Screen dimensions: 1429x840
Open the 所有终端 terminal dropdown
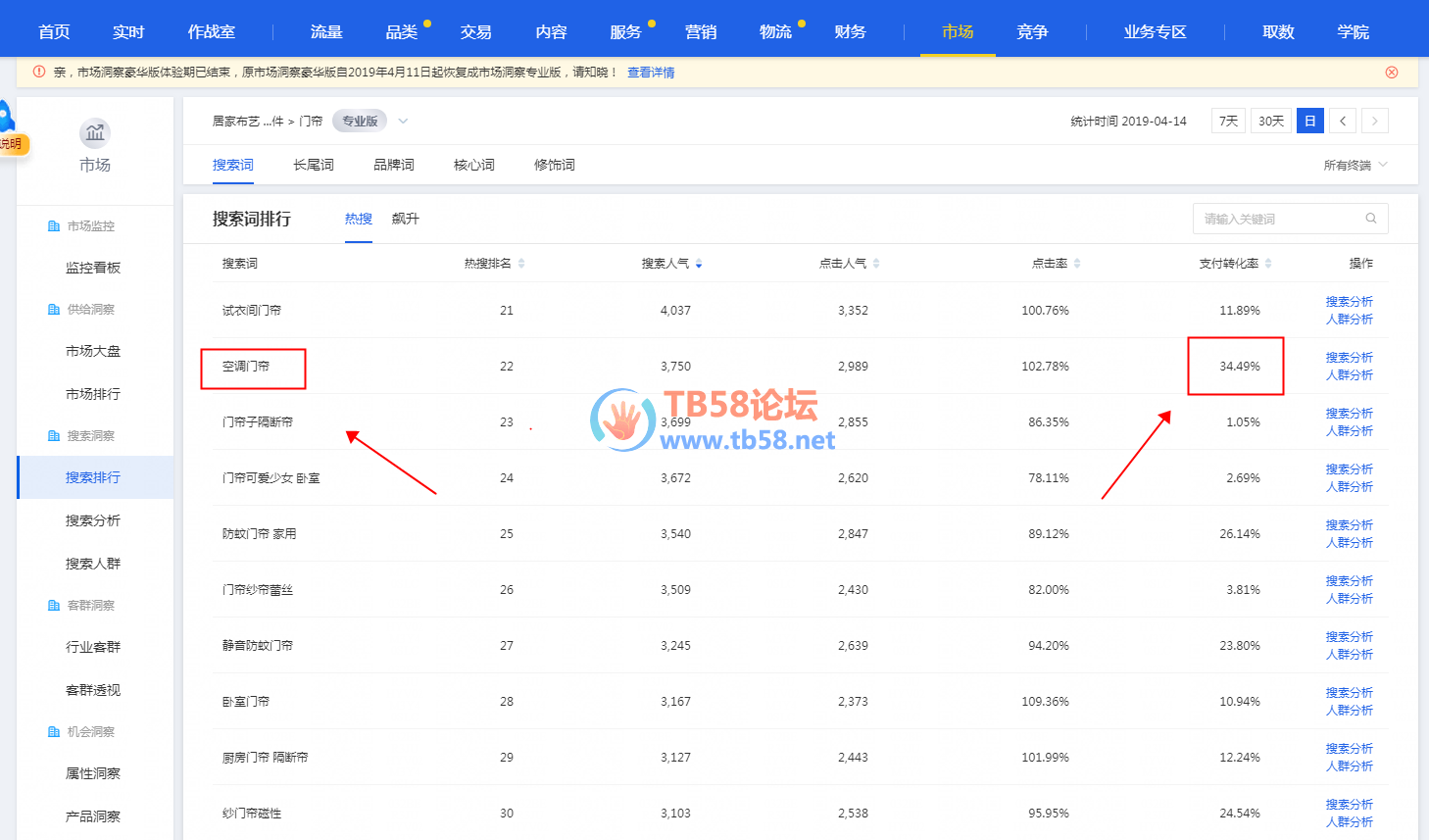click(x=1355, y=166)
